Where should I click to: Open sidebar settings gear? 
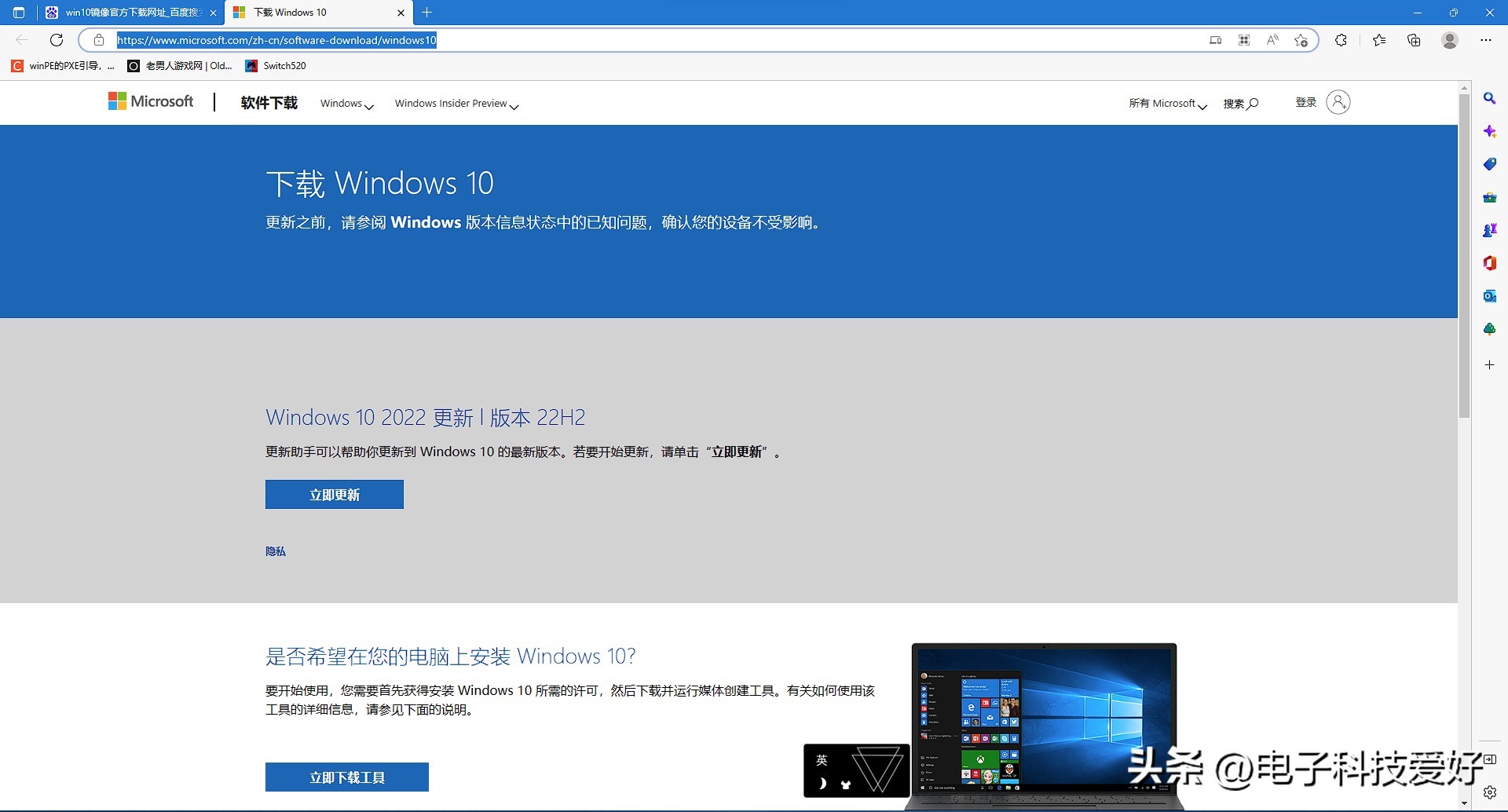[1490, 792]
